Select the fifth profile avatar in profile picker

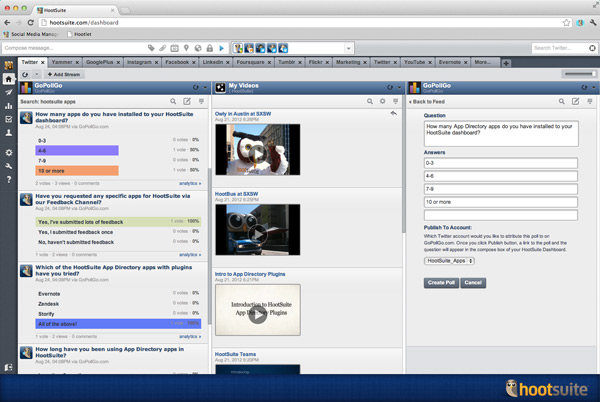(x=283, y=48)
